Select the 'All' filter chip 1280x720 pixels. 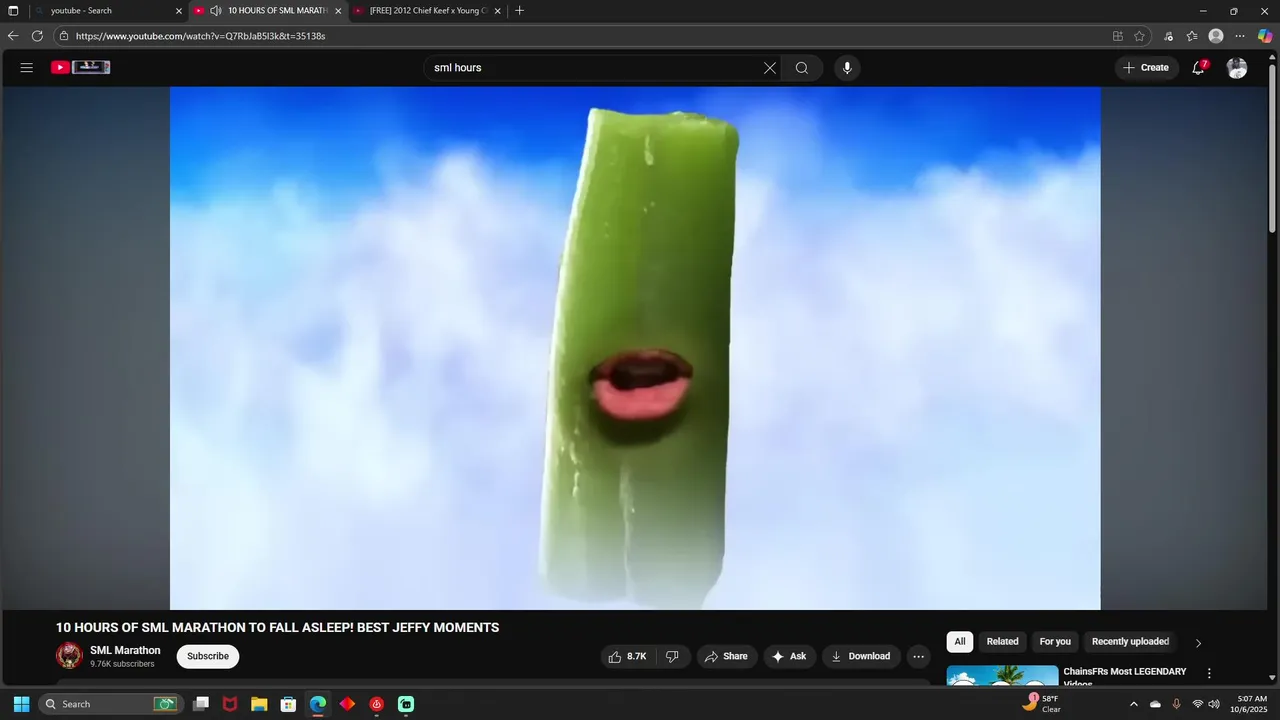(x=960, y=642)
